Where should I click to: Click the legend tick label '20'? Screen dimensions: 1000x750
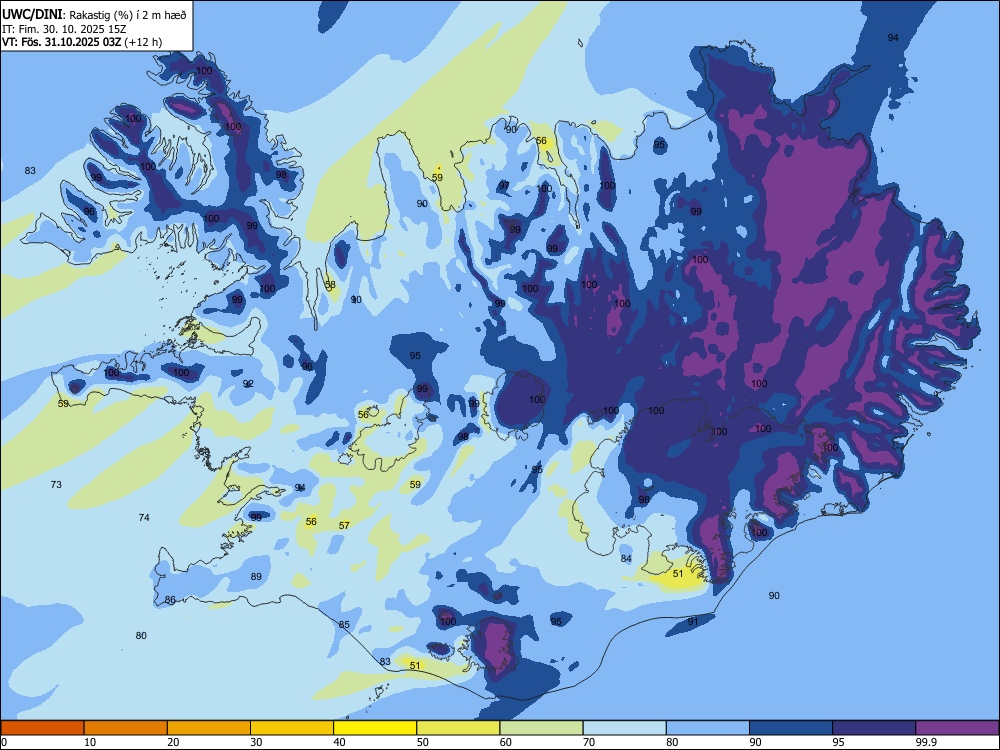(x=173, y=742)
